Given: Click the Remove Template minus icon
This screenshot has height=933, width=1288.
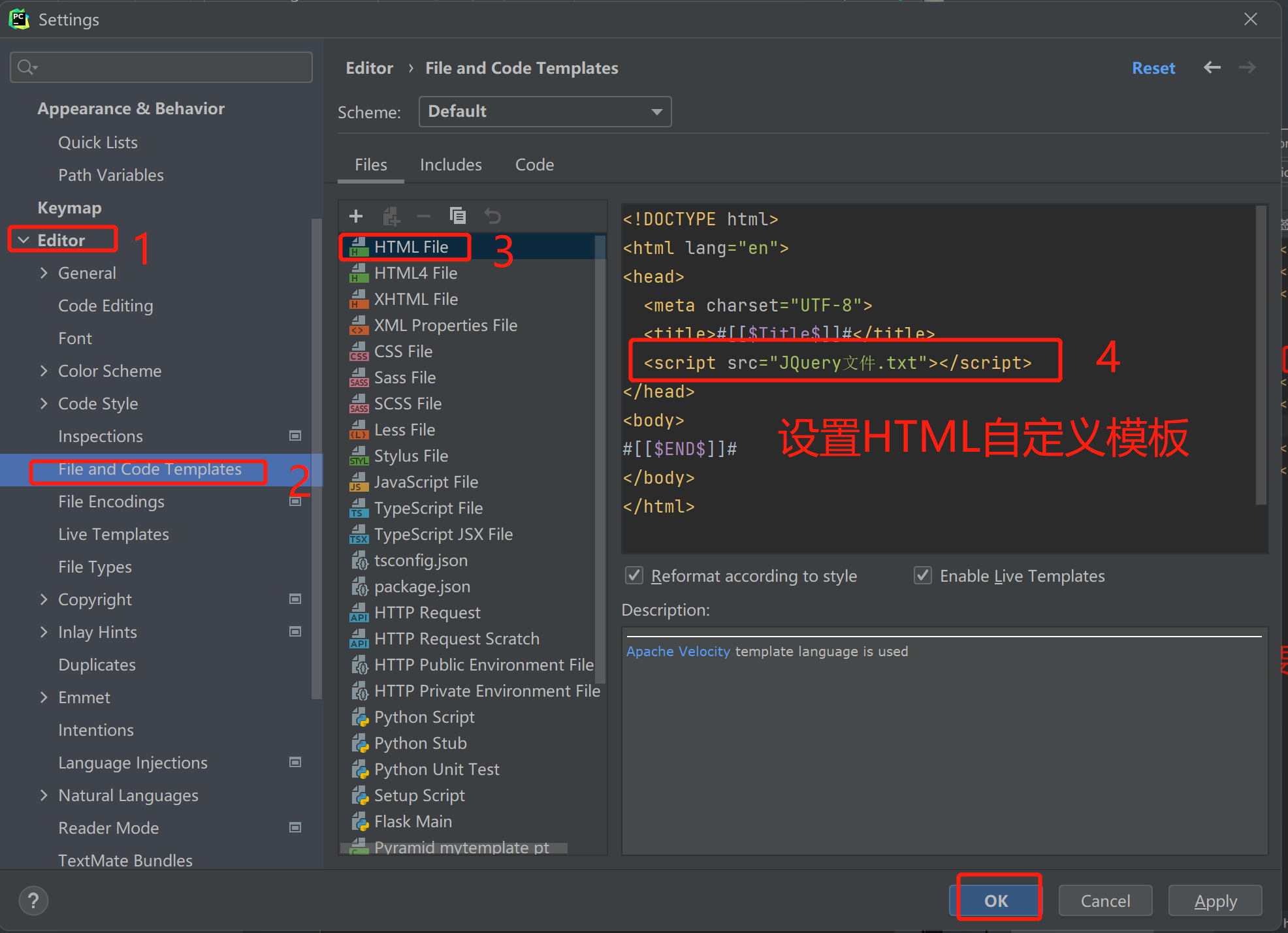Looking at the screenshot, I should [x=424, y=216].
